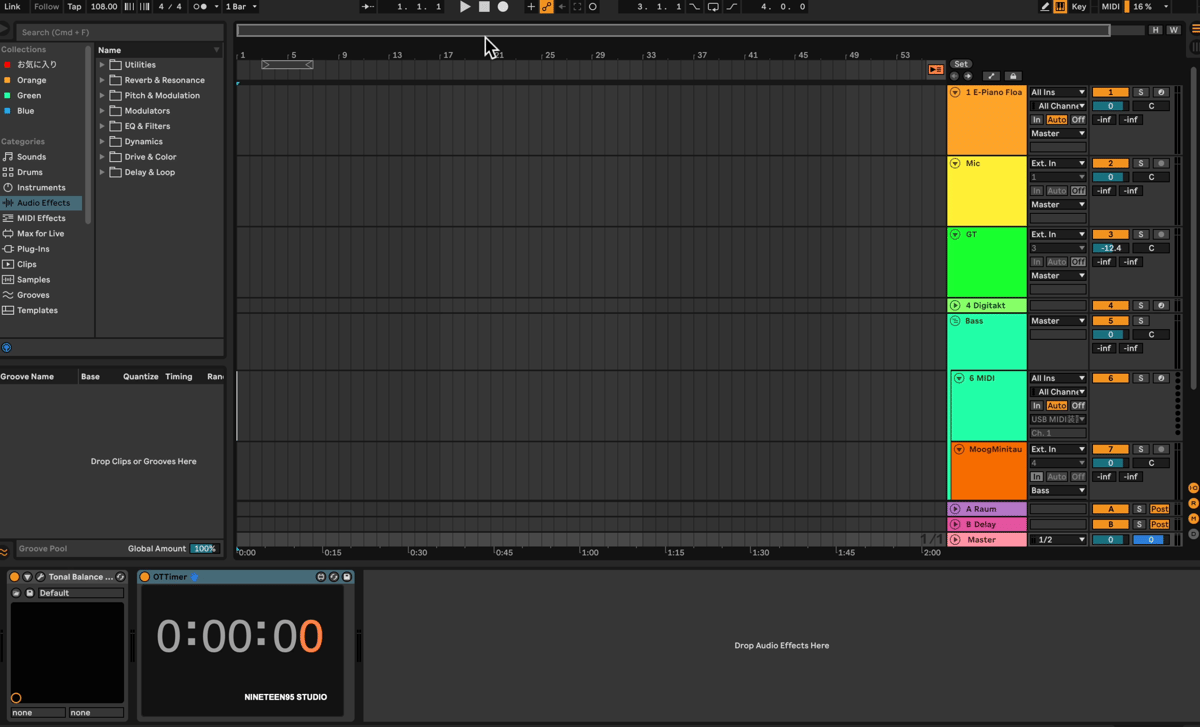Enable the metronome
The image size is (1200, 727).
(x=200, y=7)
